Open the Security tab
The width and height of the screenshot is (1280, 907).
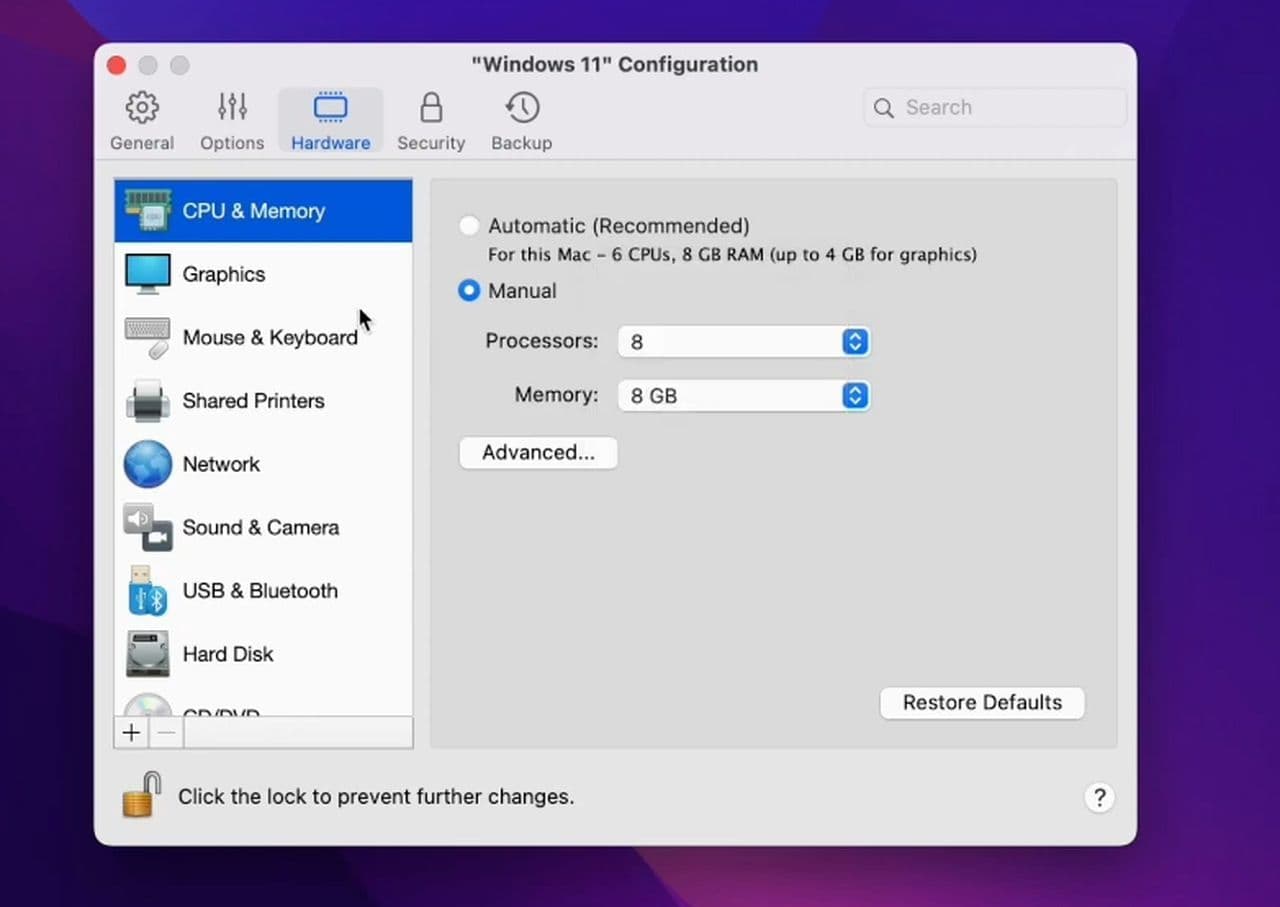point(431,121)
